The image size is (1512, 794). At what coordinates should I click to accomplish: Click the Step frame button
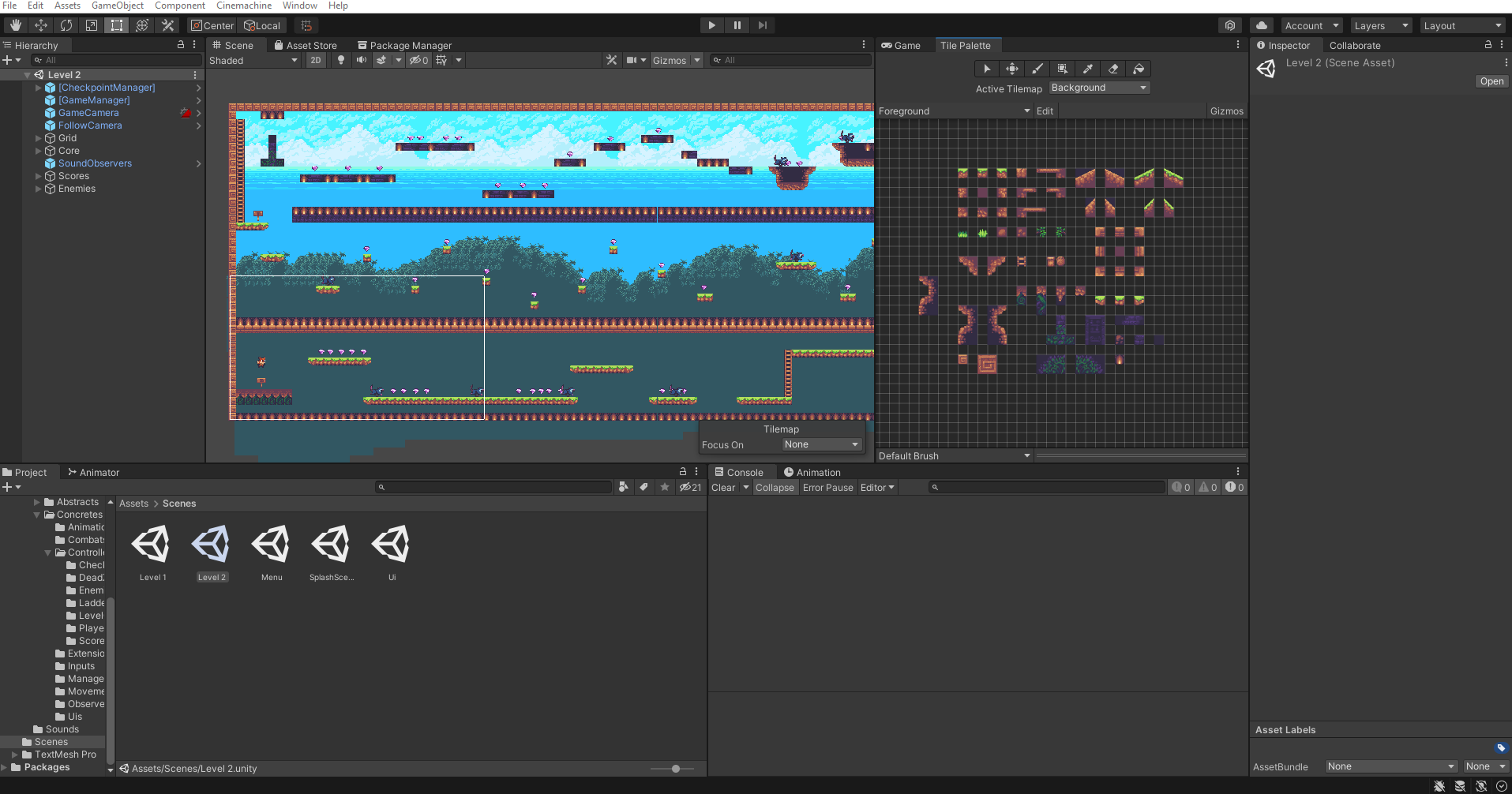click(x=763, y=25)
